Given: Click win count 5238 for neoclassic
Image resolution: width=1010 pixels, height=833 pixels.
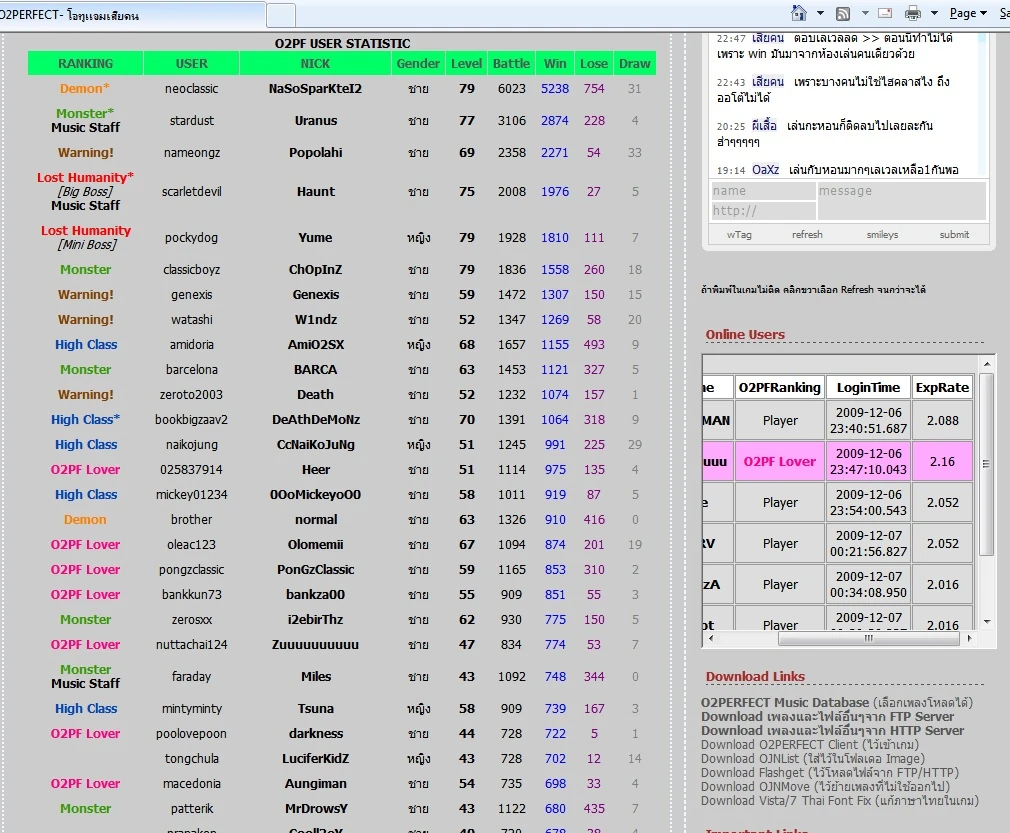Looking at the screenshot, I should coord(555,88).
